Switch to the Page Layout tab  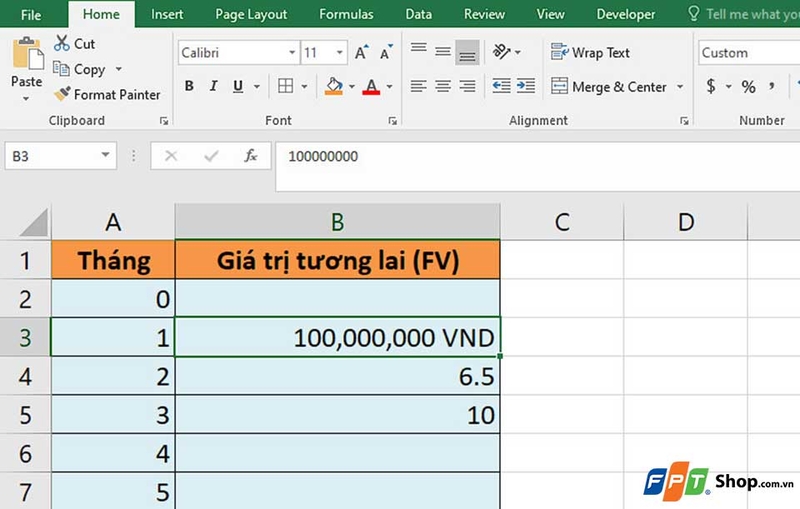point(251,14)
